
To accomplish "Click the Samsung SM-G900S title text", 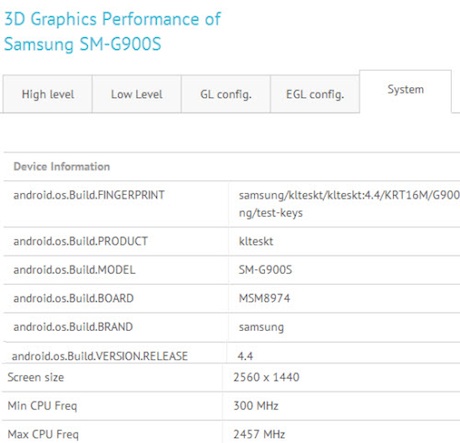I will [x=83, y=44].
